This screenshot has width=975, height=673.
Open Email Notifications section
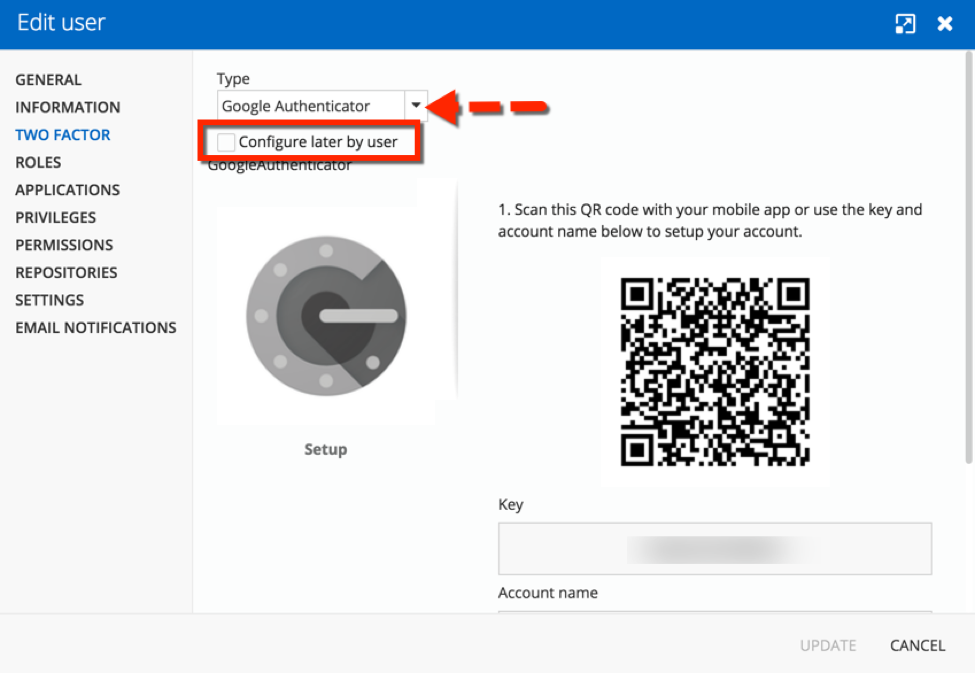click(95, 327)
